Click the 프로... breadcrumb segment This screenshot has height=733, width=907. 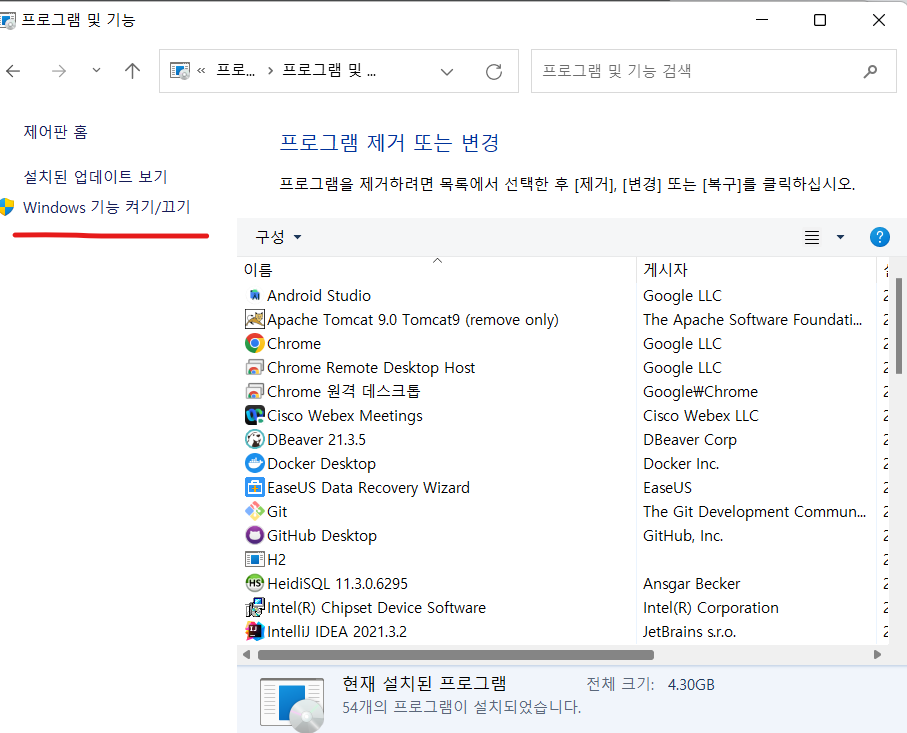(235, 71)
